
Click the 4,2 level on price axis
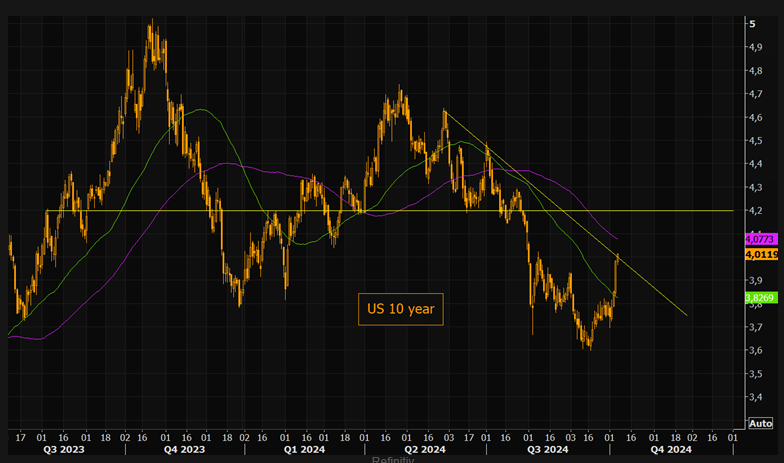(x=756, y=211)
